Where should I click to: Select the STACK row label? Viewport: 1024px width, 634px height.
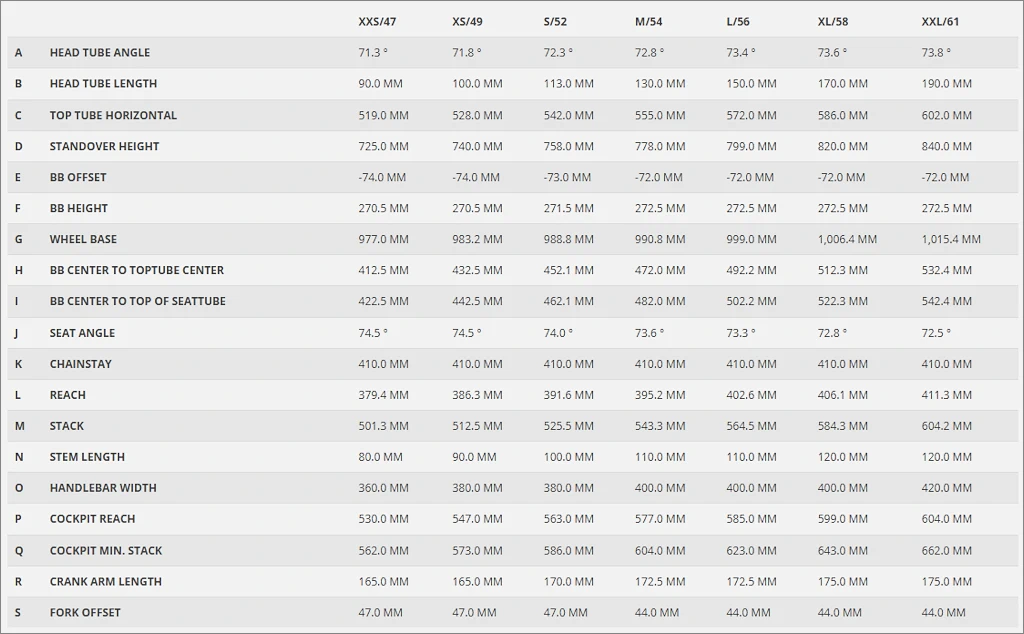point(67,426)
